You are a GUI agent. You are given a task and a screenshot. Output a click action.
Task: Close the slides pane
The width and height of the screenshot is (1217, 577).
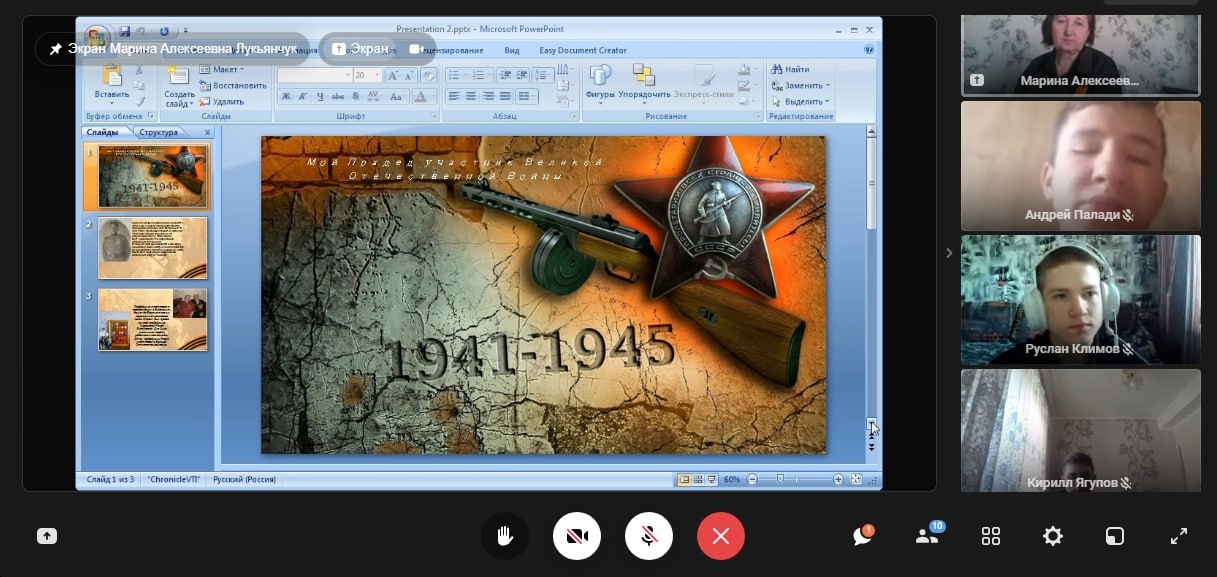207,132
